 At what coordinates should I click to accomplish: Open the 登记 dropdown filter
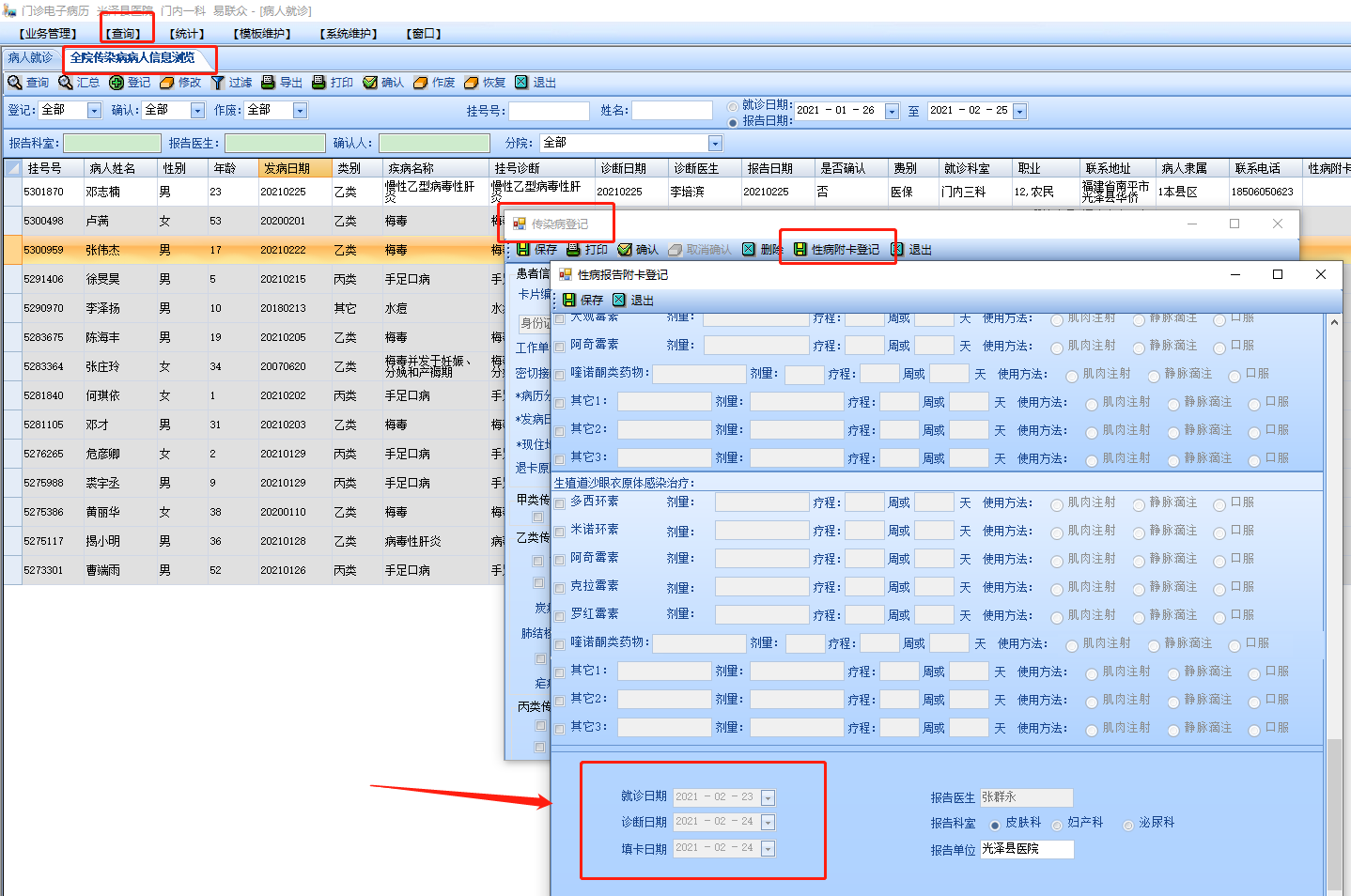click(94, 111)
